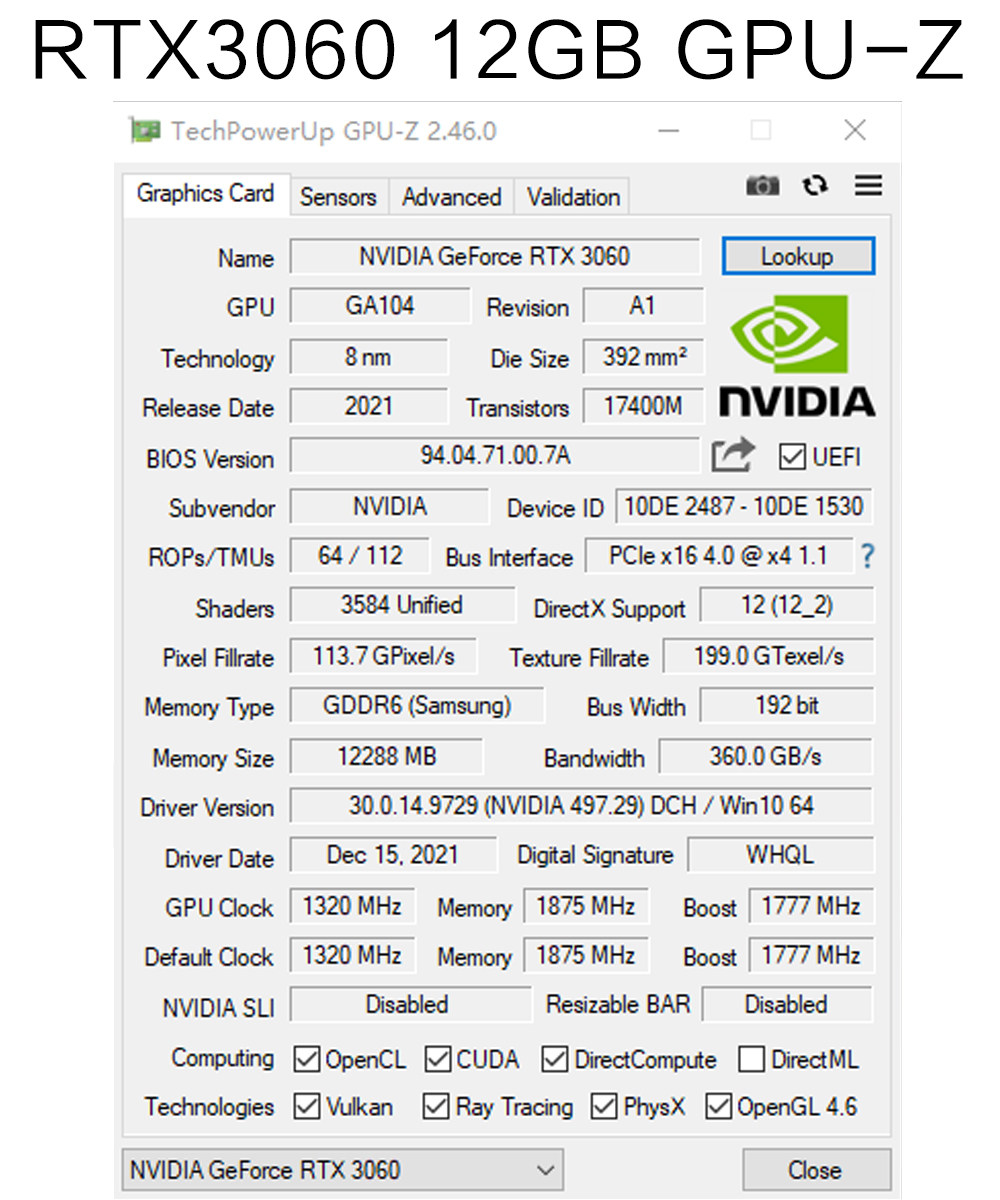
Task: Click the refresh arrows icon
Action: pyautogui.click(x=816, y=186)
